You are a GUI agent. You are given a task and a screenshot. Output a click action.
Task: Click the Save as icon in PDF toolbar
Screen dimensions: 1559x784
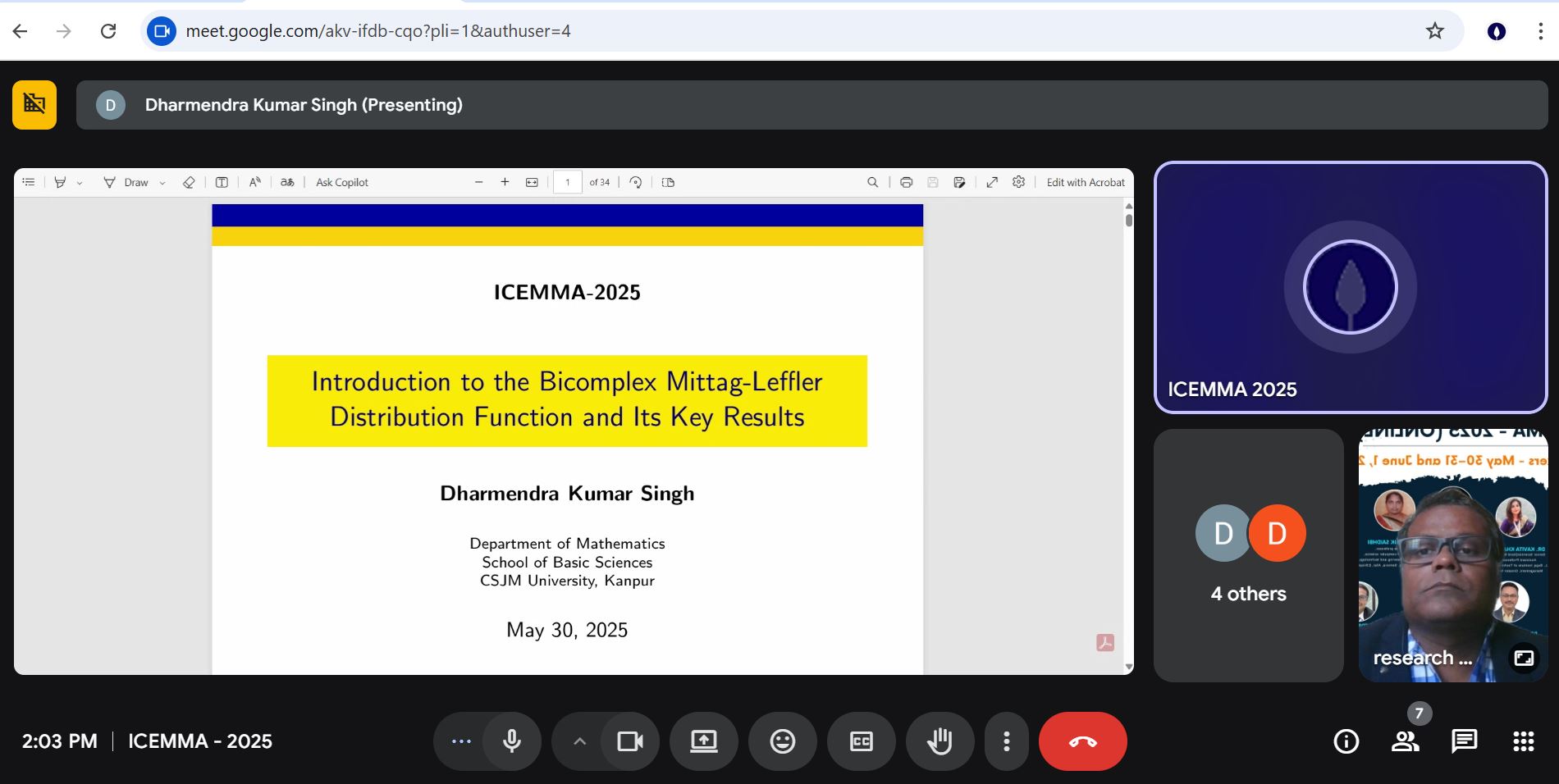(959, 182)
